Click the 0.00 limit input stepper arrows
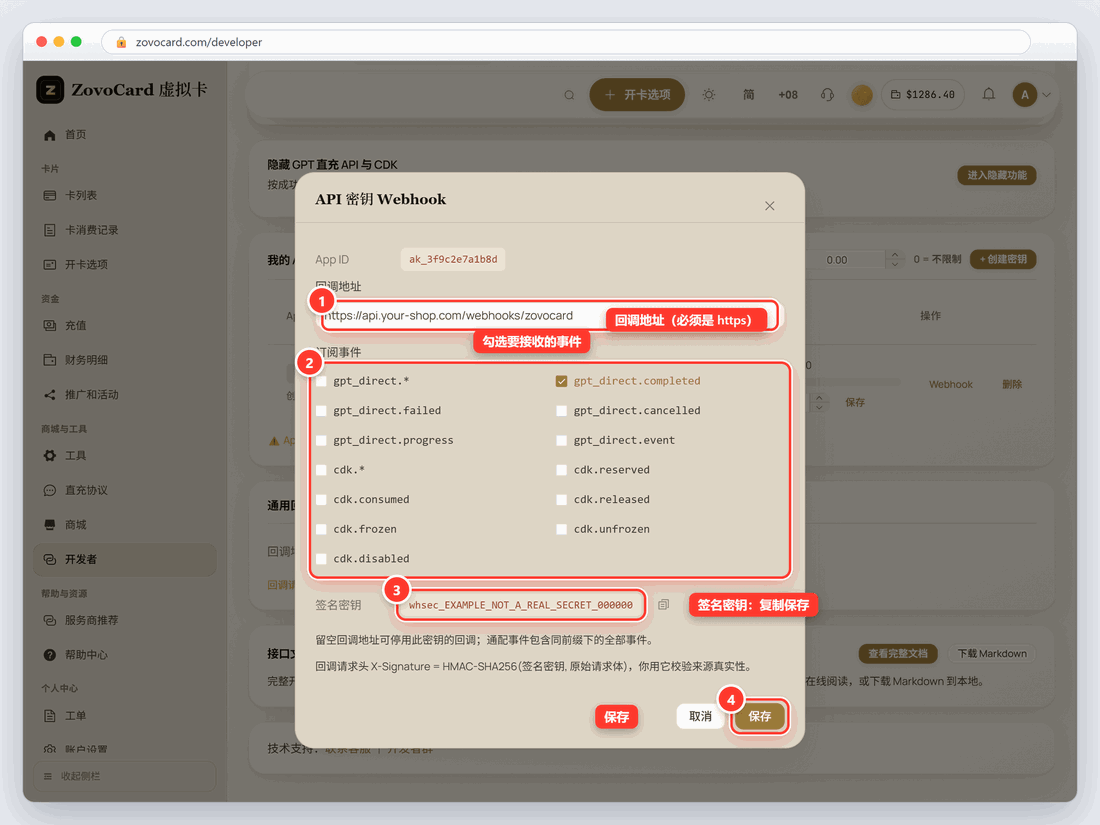This screenshot has width=1100, height=825. (894, 260)
